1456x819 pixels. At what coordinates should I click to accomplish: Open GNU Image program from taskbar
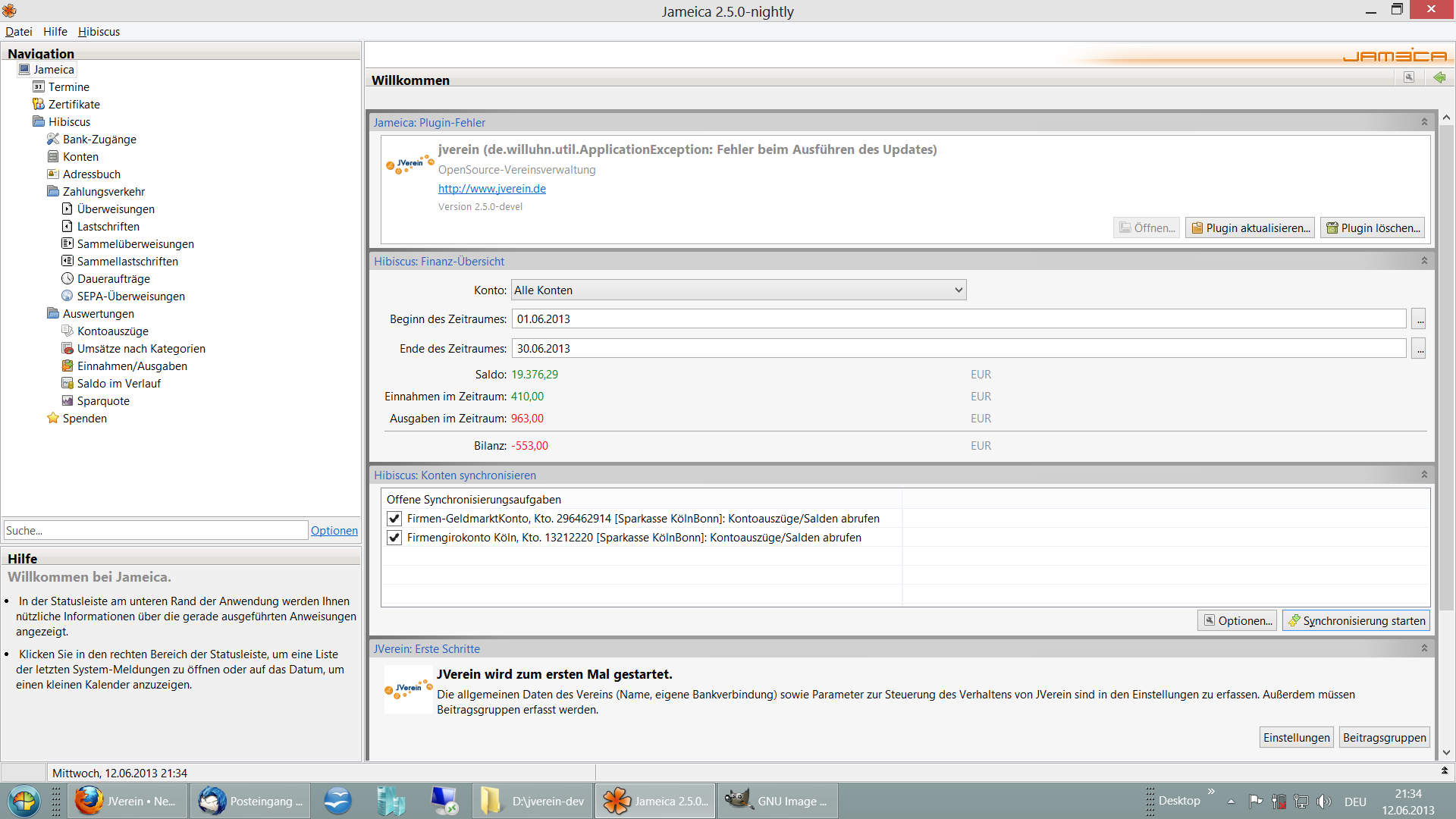(777, 801)
